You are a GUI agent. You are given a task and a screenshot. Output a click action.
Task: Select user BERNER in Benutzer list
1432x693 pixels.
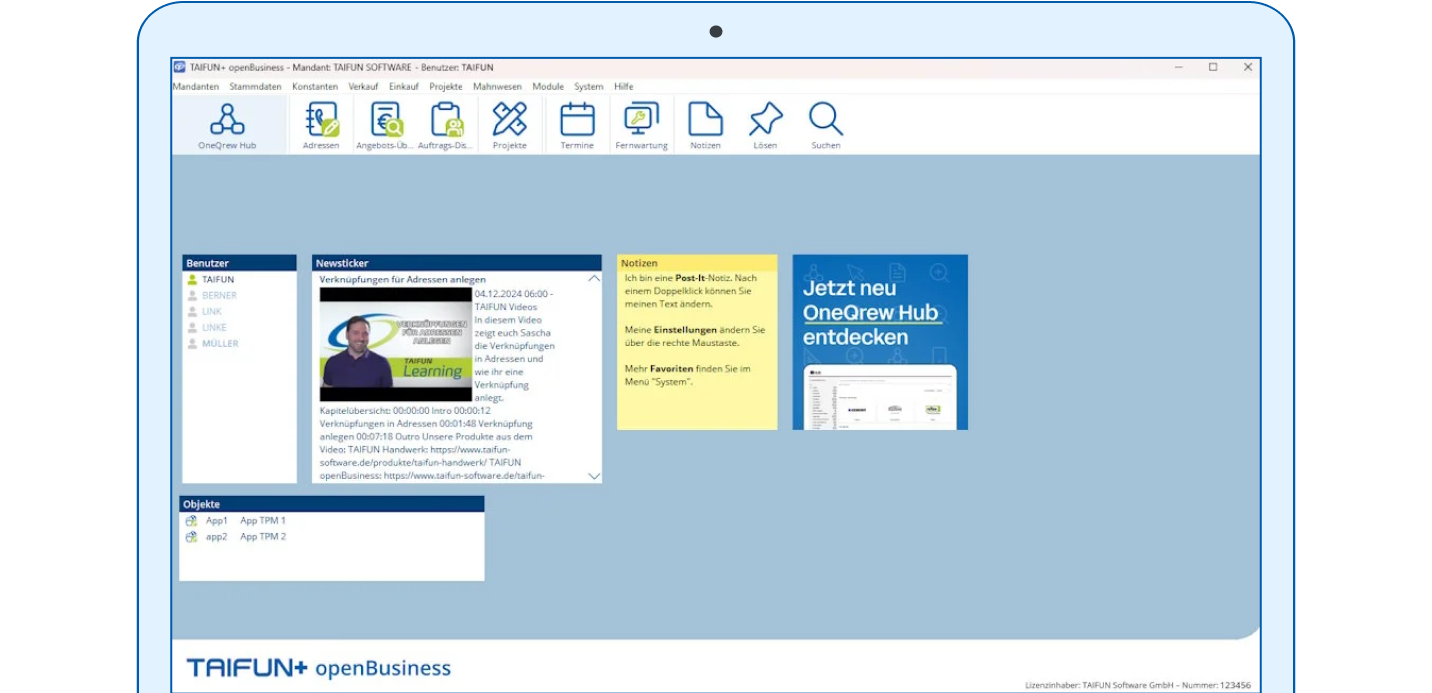[219, 296]
